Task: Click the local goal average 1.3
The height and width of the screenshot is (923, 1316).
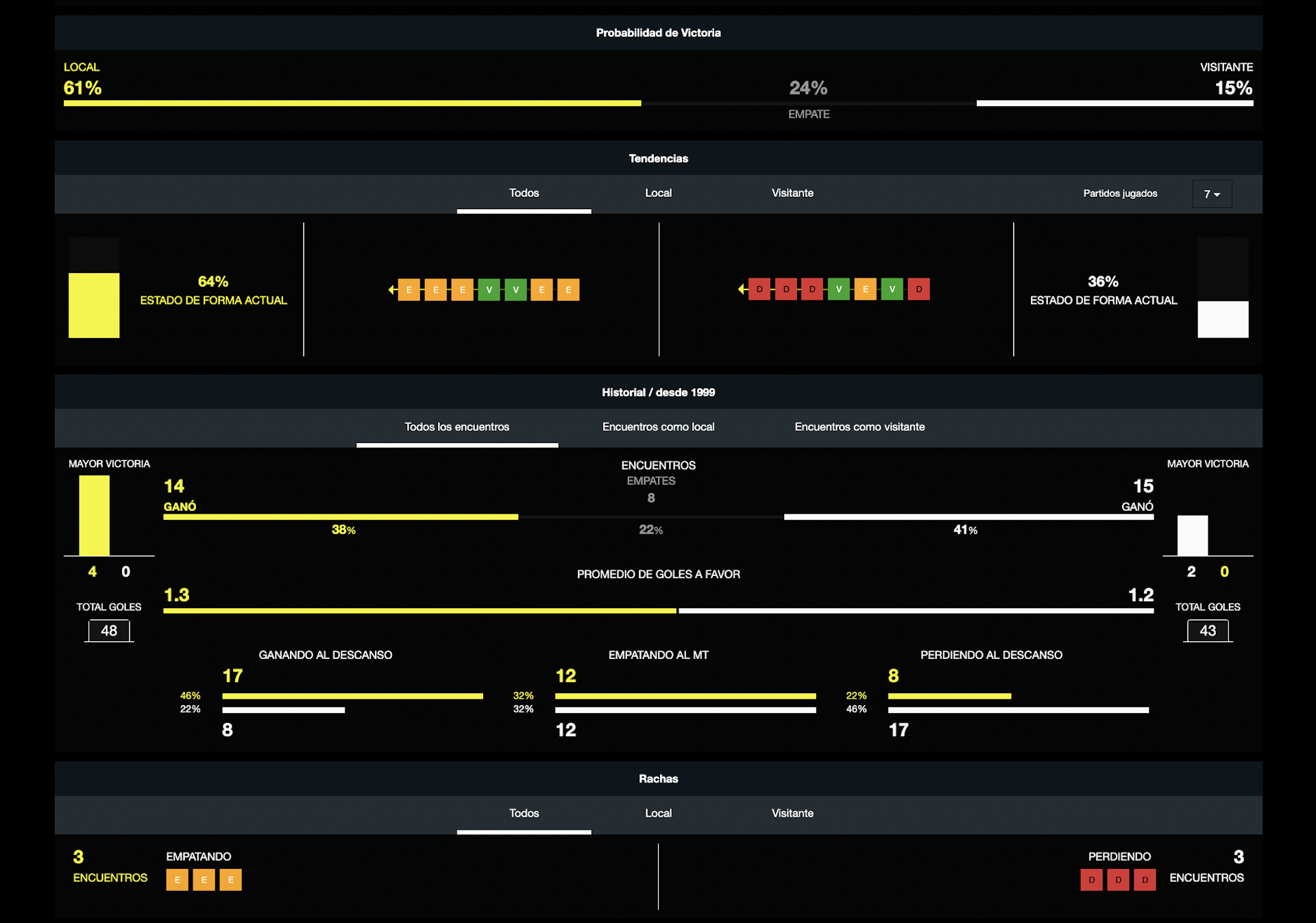Action: pyautogui.click(x=177, y=595)
